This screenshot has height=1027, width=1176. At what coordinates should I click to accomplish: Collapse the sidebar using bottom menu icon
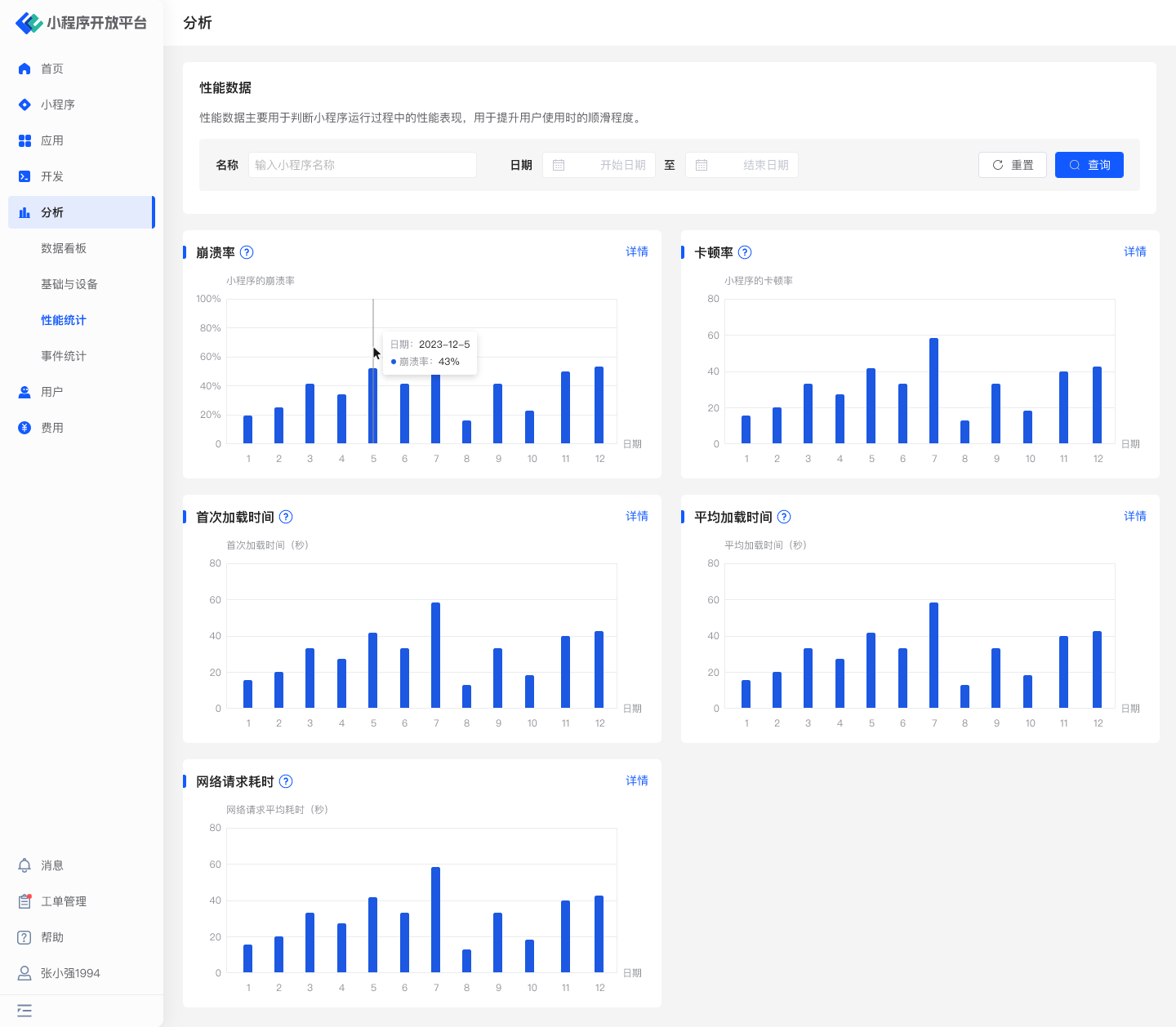pyautogui.click(x=24, y=1011)
